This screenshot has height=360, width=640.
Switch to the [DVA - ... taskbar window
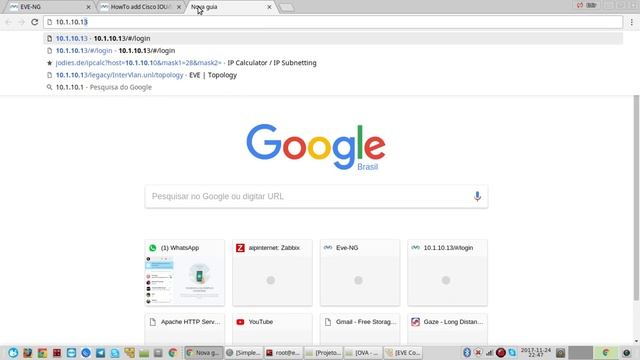click(x=363, y=353)
